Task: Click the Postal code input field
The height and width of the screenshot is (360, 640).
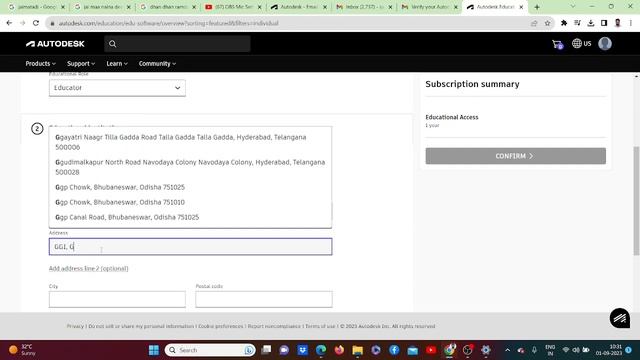Action: 264,299
